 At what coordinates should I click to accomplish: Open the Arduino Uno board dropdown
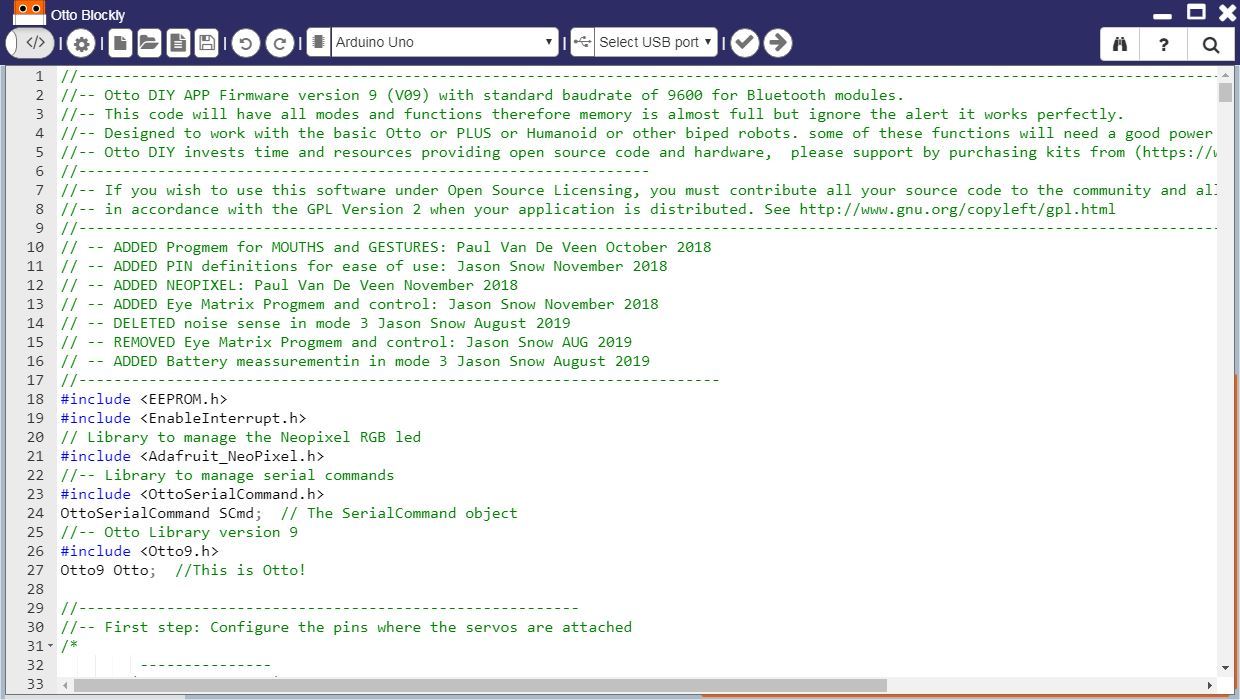(445, 42)
